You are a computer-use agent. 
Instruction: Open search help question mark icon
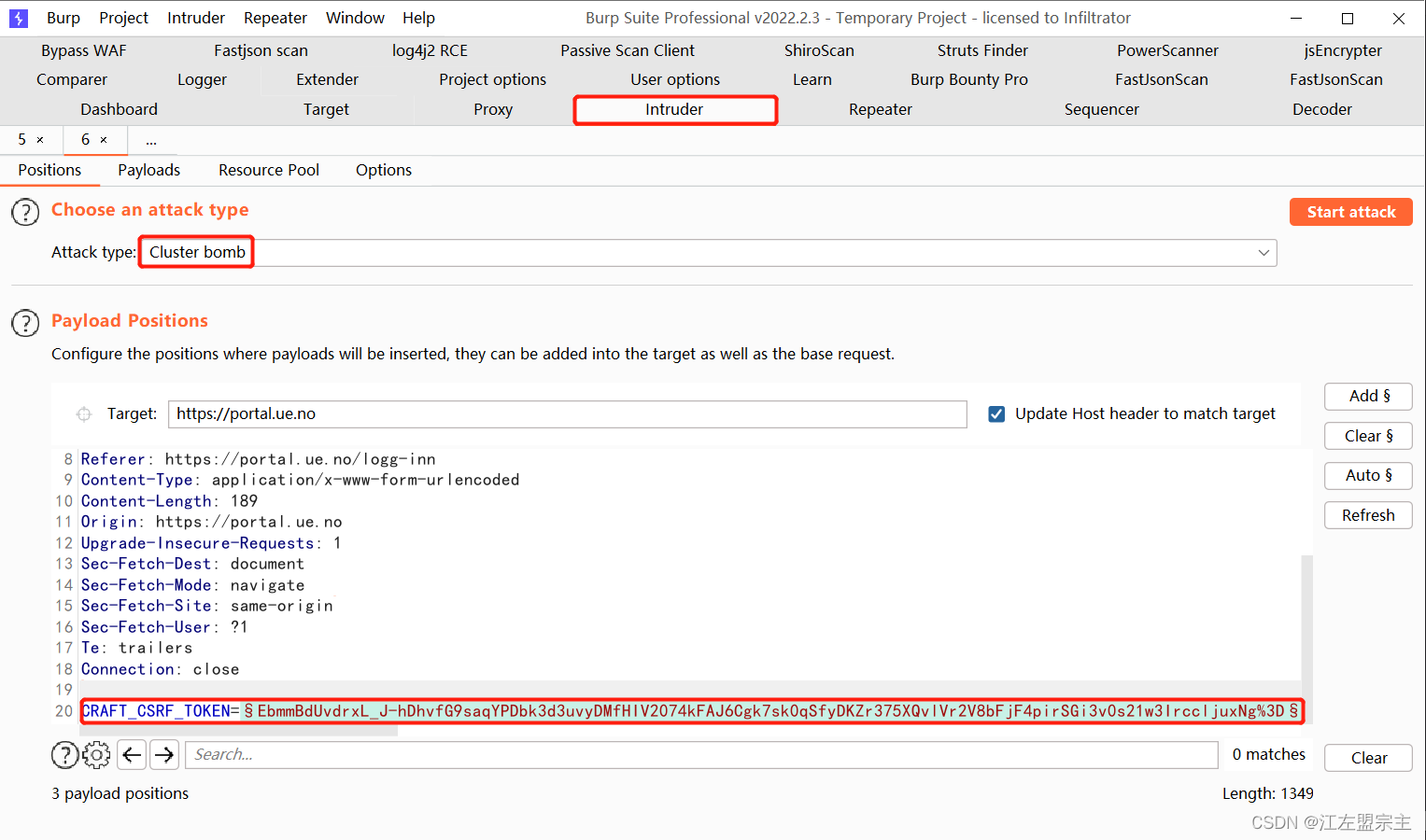click(64, 754)
